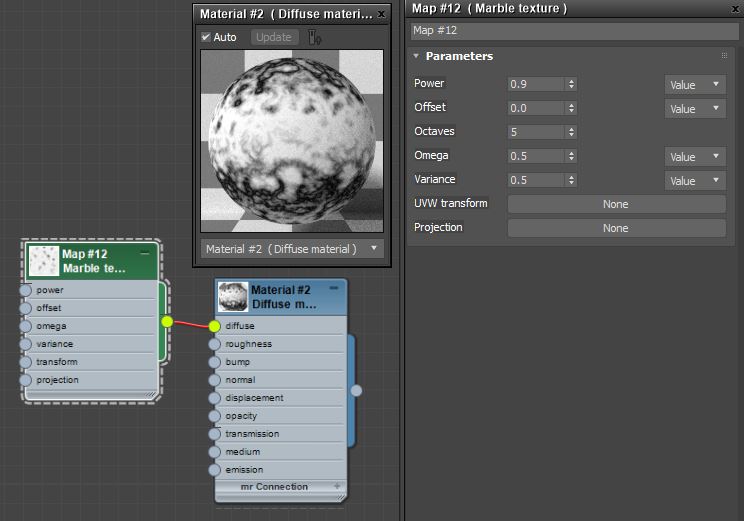Image resolution: width=744 pixels, height=521 pixels.
Task: Click the omega input socket on Marble node
Action: tap(26, 326)
